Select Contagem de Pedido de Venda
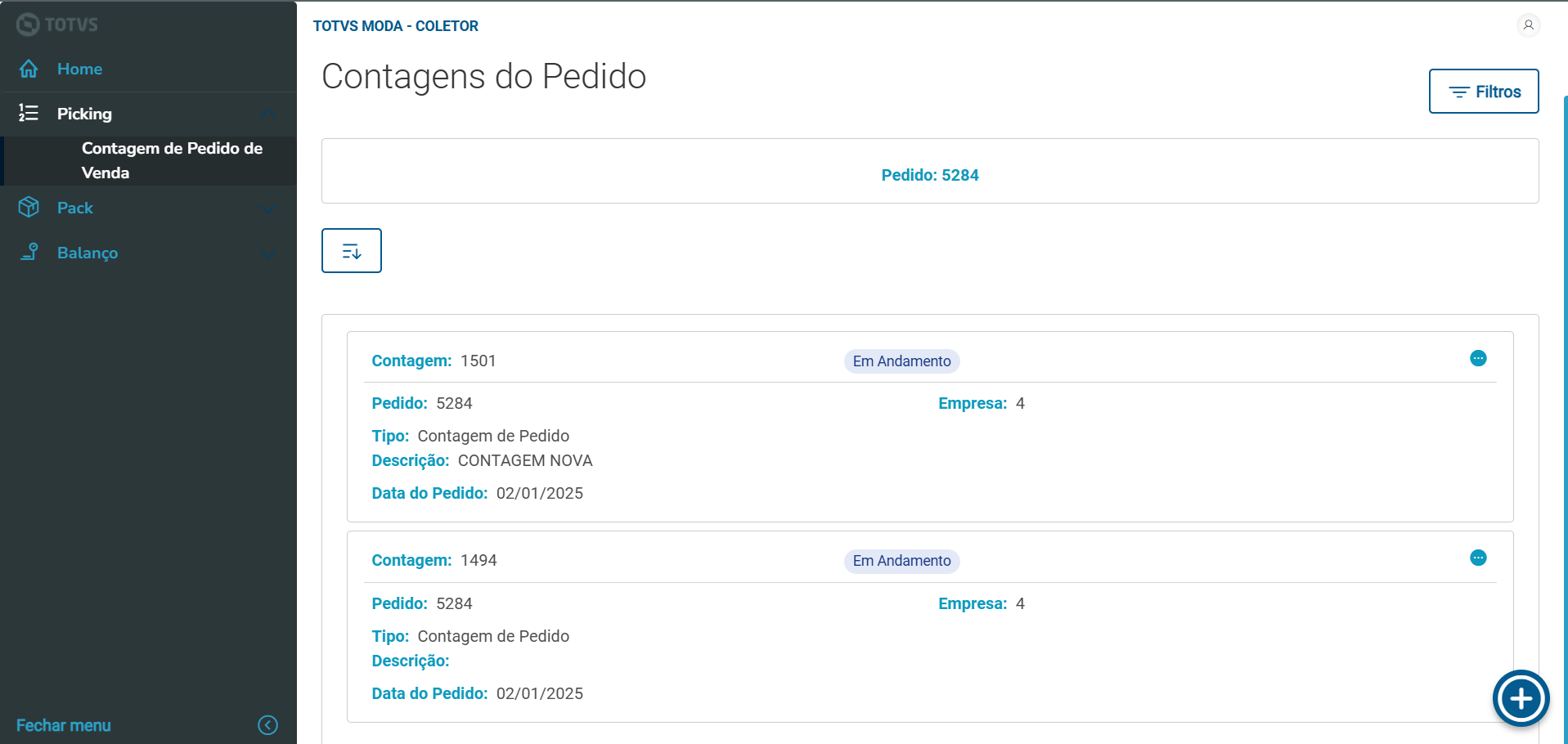Image resolution: width=1568 pixels, height=744 pixels. tap(172, 160)
